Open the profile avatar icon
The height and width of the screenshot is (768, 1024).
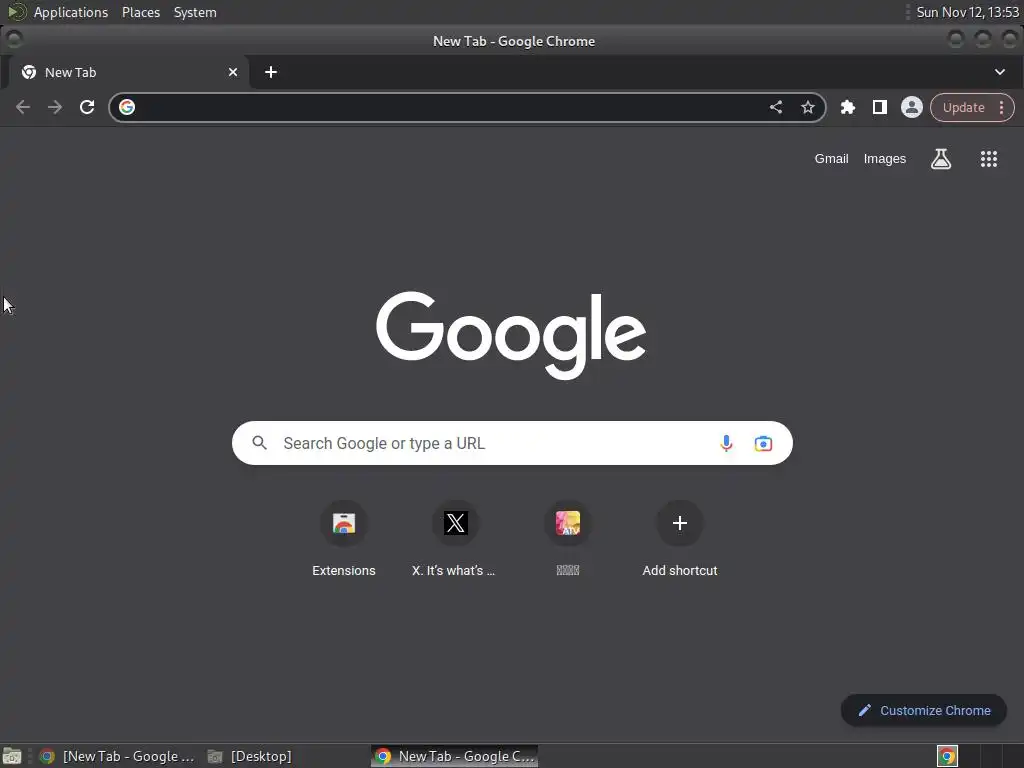point(912,107)
